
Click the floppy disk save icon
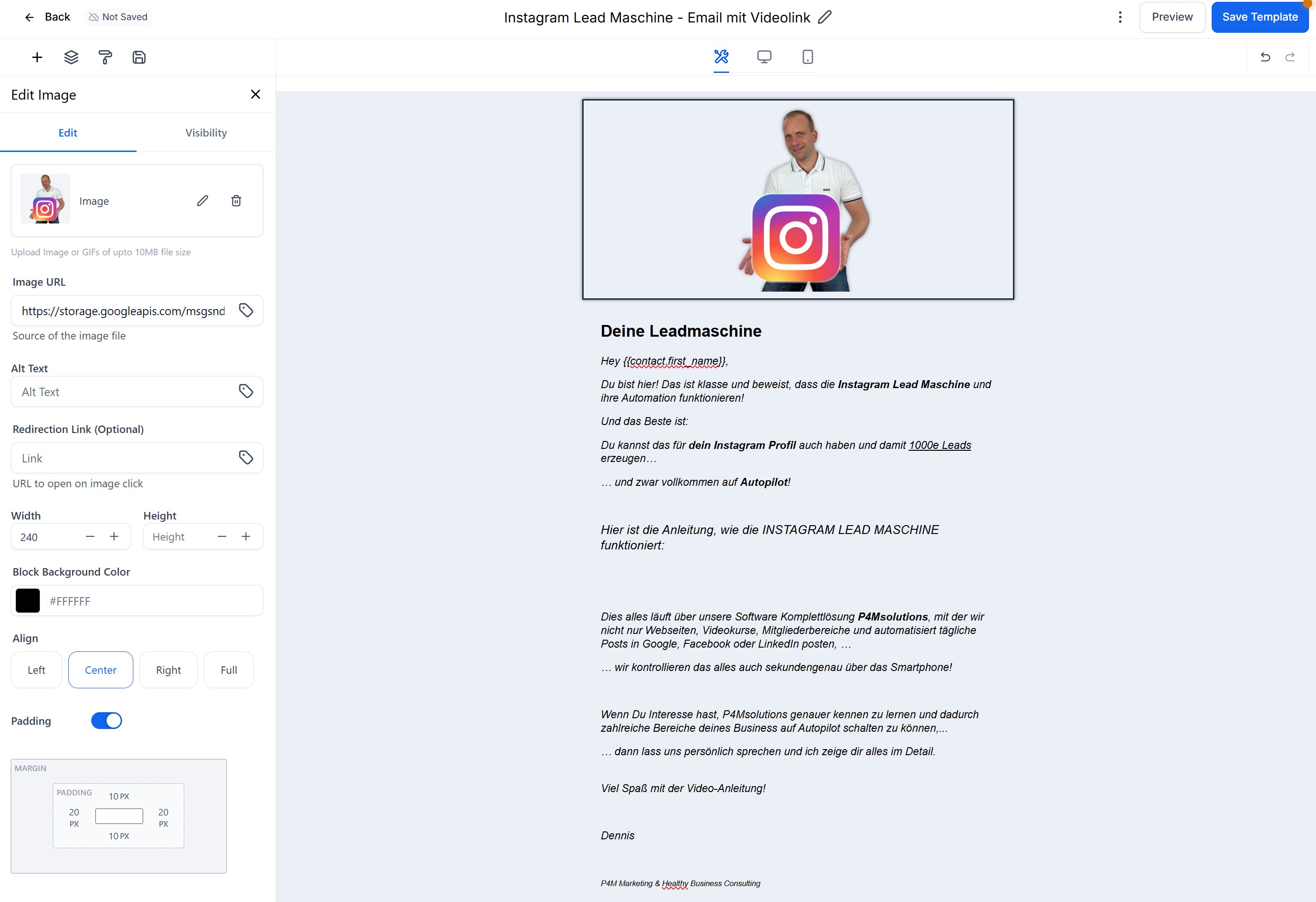click(x=139, y=57)
